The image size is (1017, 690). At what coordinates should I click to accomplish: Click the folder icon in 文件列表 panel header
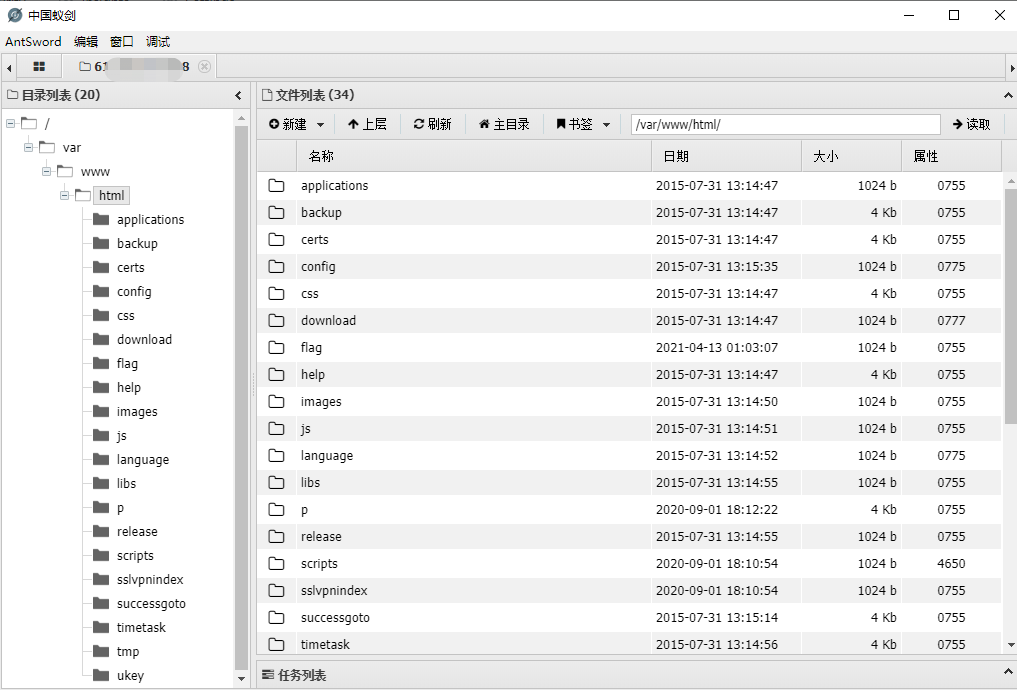pos(265,97)
